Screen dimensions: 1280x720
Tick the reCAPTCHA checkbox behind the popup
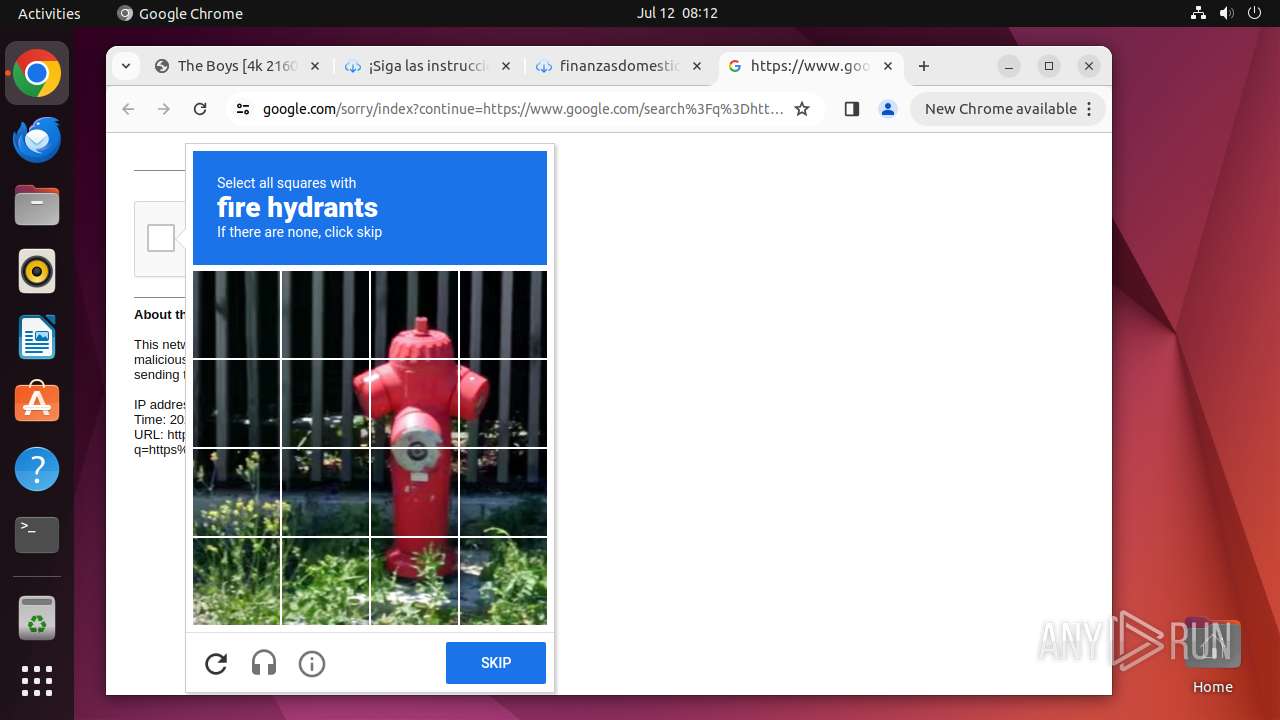coord(161,238)
